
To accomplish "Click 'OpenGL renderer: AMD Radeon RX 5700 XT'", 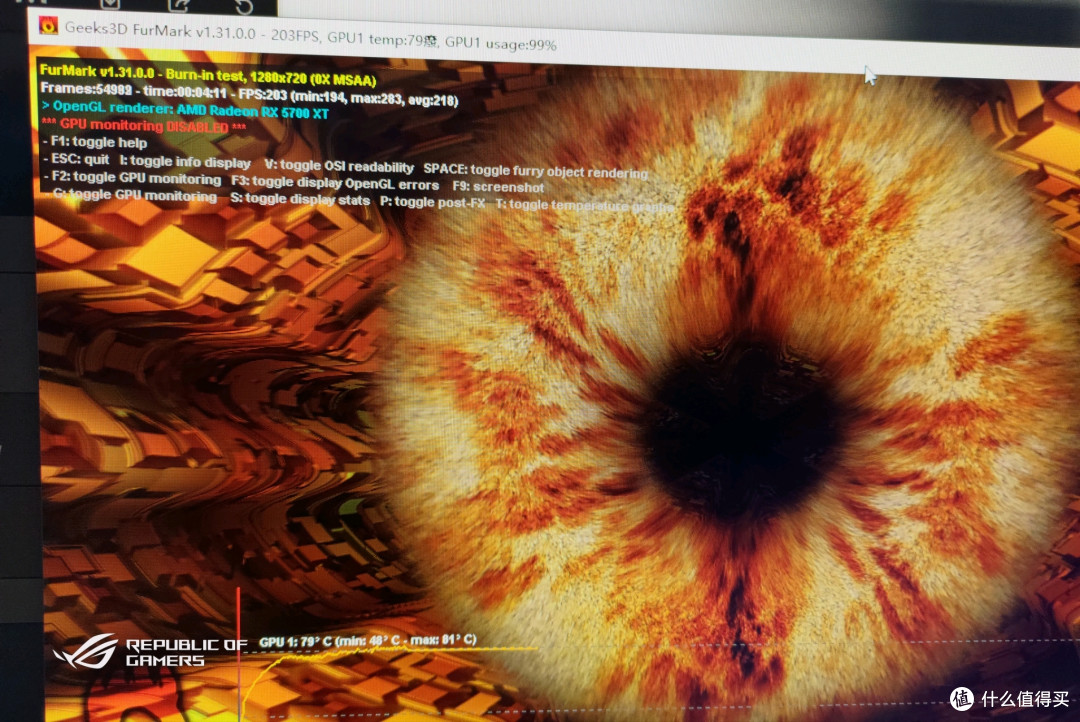I will (185, 110).
